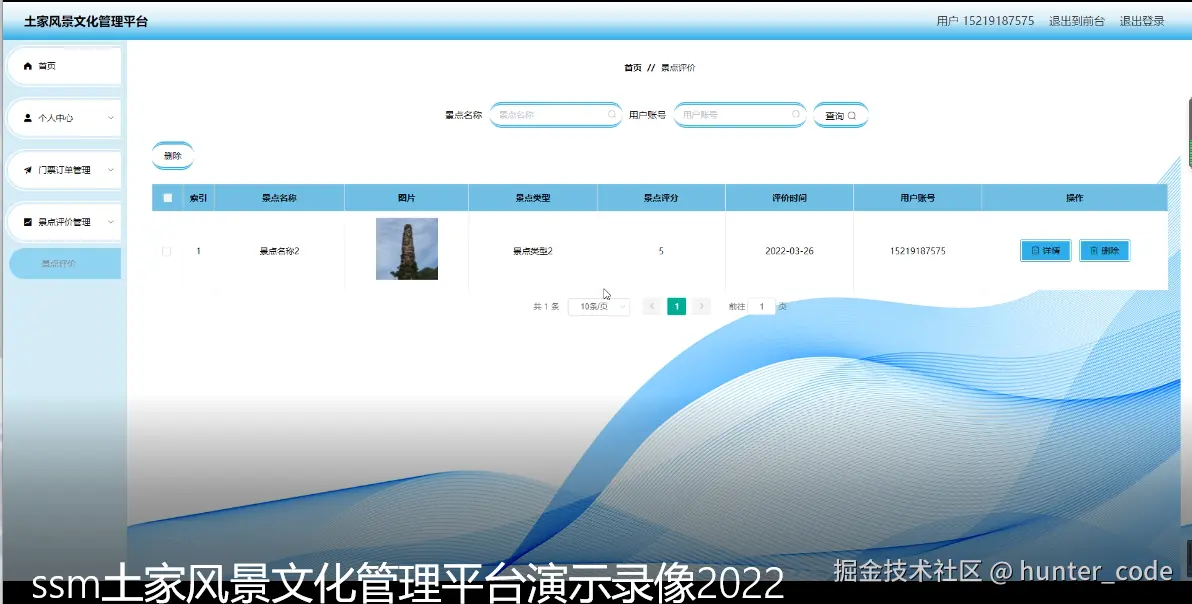Screen dimensions: 1192x604
Task: Open 详情 for row 景点名称2
Action: [x=1045, y=251]
